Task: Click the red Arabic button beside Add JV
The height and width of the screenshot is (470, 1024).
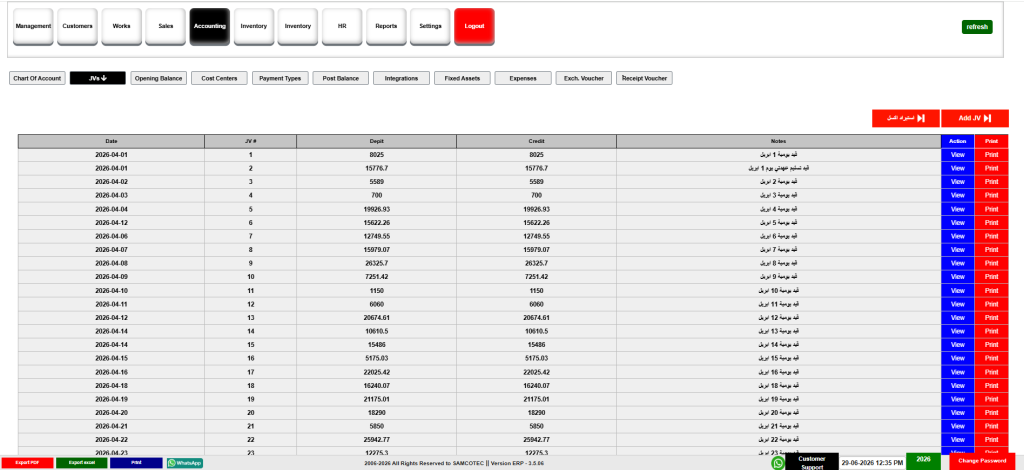Action: pos(906,118)
